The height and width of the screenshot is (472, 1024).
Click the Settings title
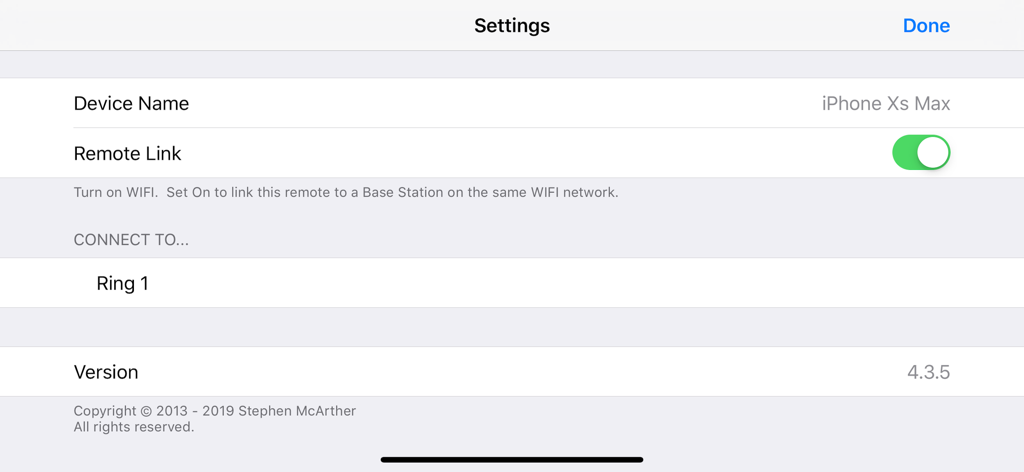point(512,26)
